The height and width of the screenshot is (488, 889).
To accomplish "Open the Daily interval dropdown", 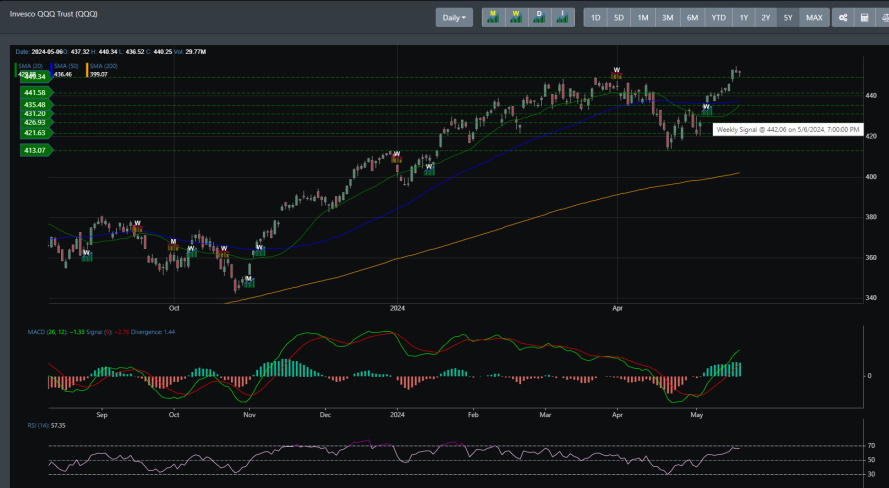I will pos(454,18).
